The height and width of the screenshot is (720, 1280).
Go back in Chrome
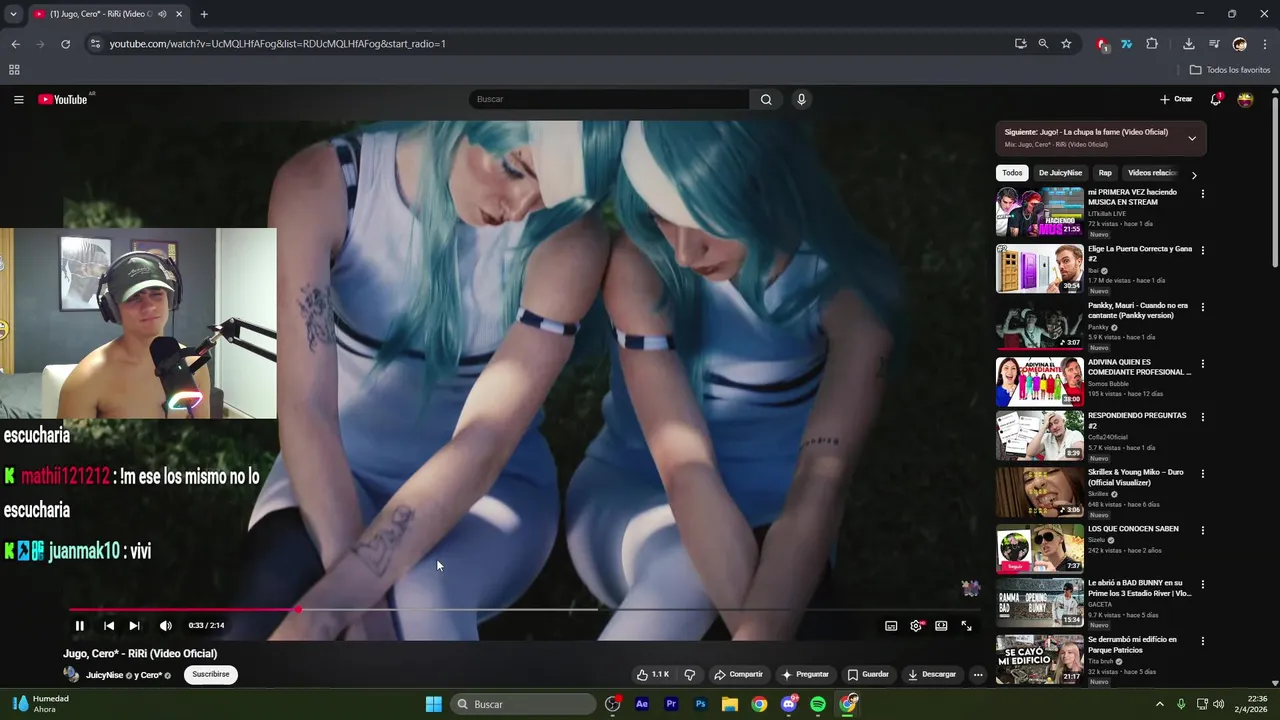pos(15,44)
